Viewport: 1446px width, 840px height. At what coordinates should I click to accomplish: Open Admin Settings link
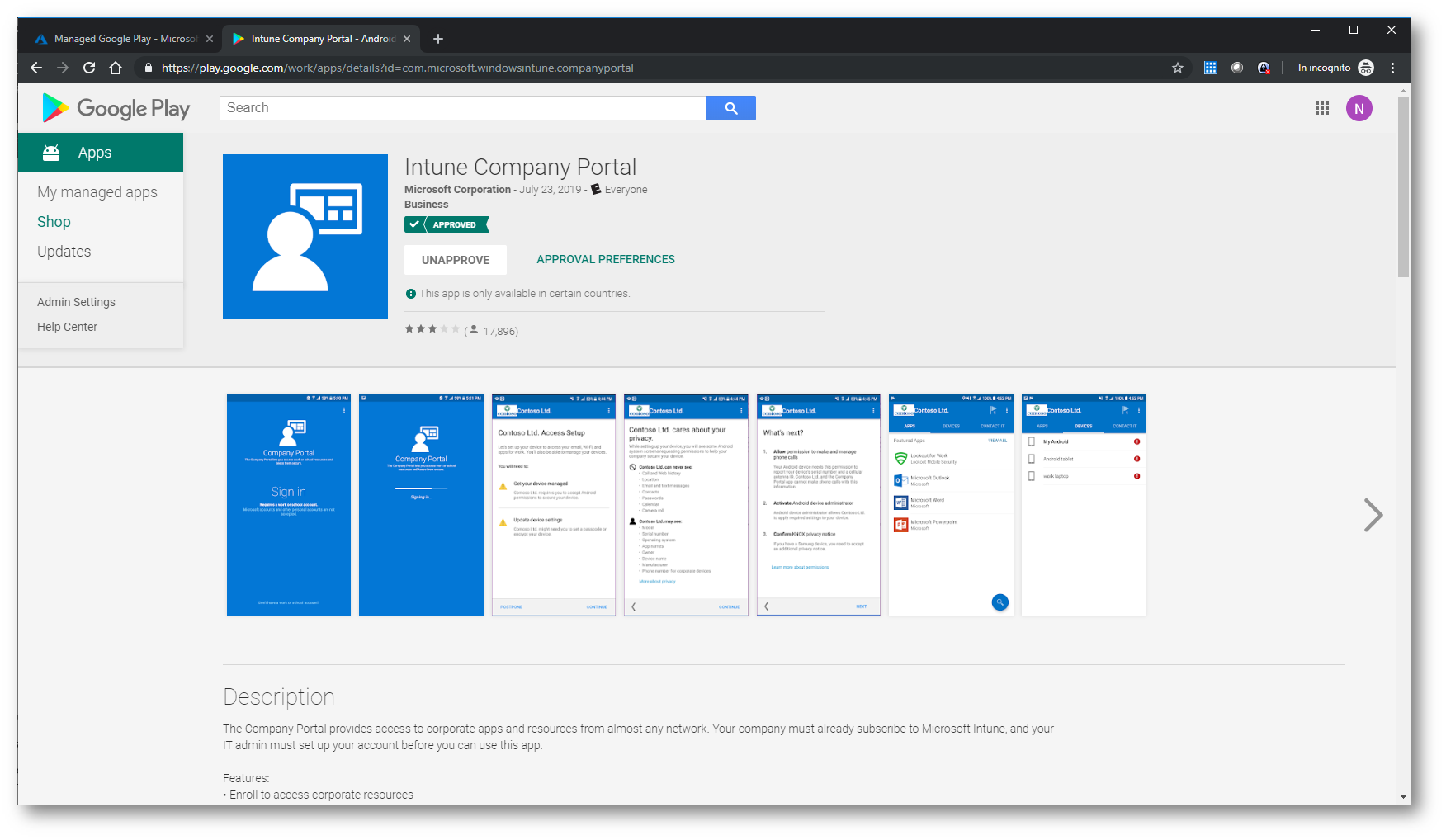point(76,302)
